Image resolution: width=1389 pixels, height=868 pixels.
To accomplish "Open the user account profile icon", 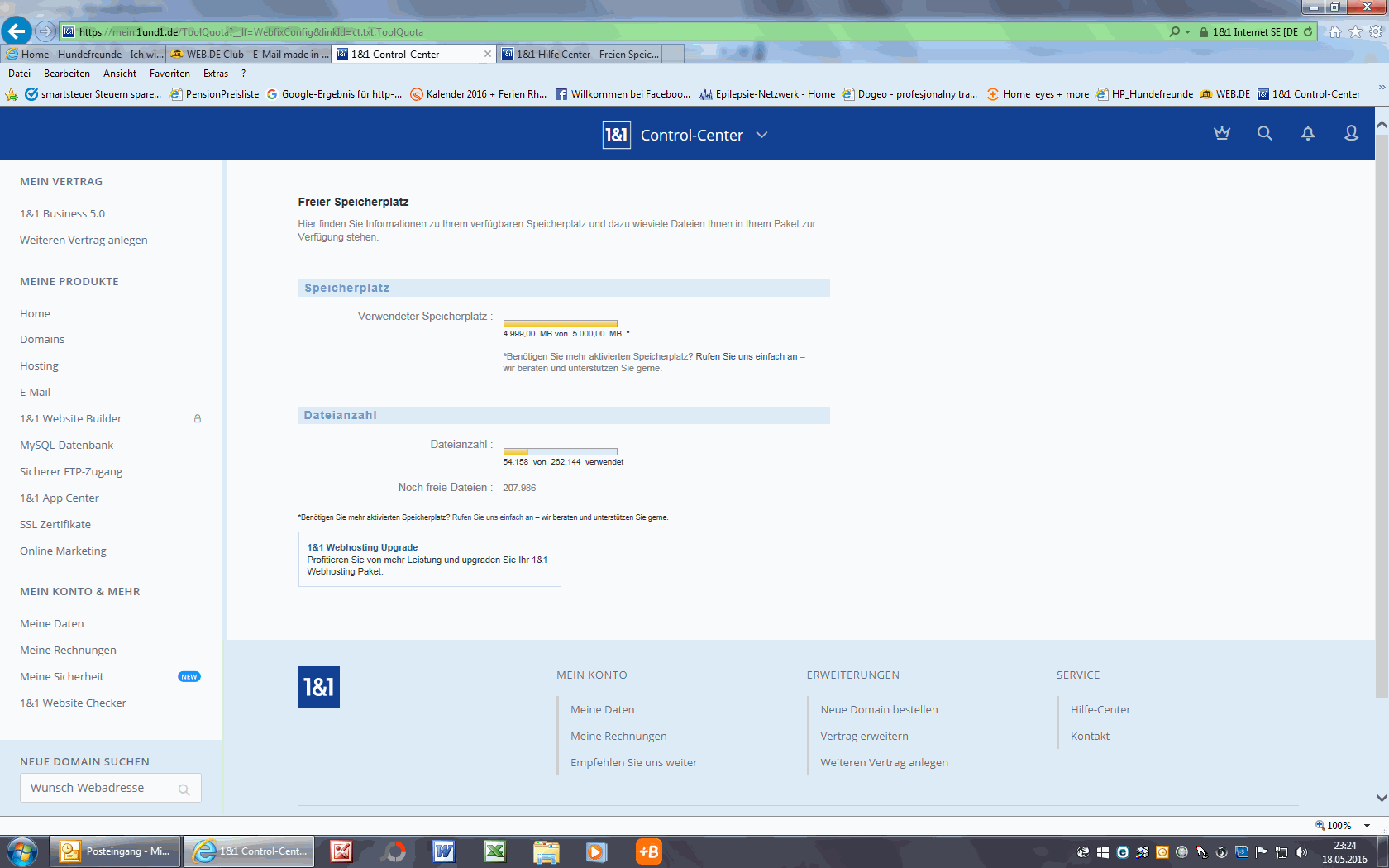I will click(1351, 133).
